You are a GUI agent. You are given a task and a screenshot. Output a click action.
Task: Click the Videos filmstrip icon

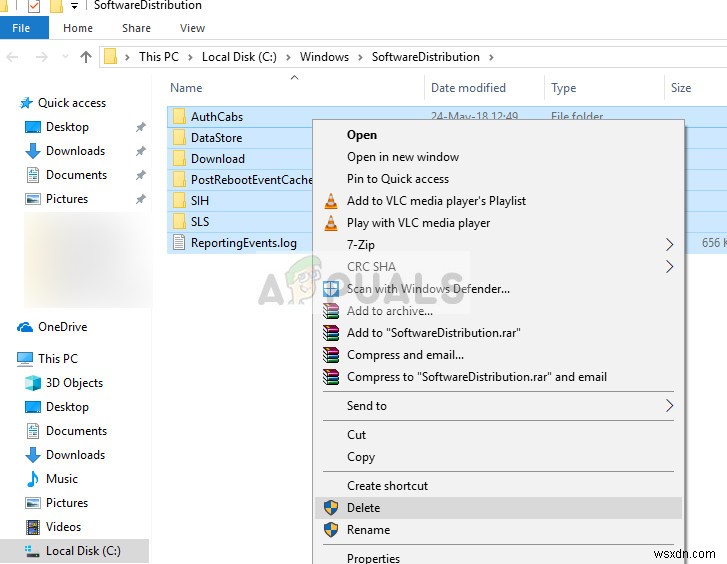(32, 527)
